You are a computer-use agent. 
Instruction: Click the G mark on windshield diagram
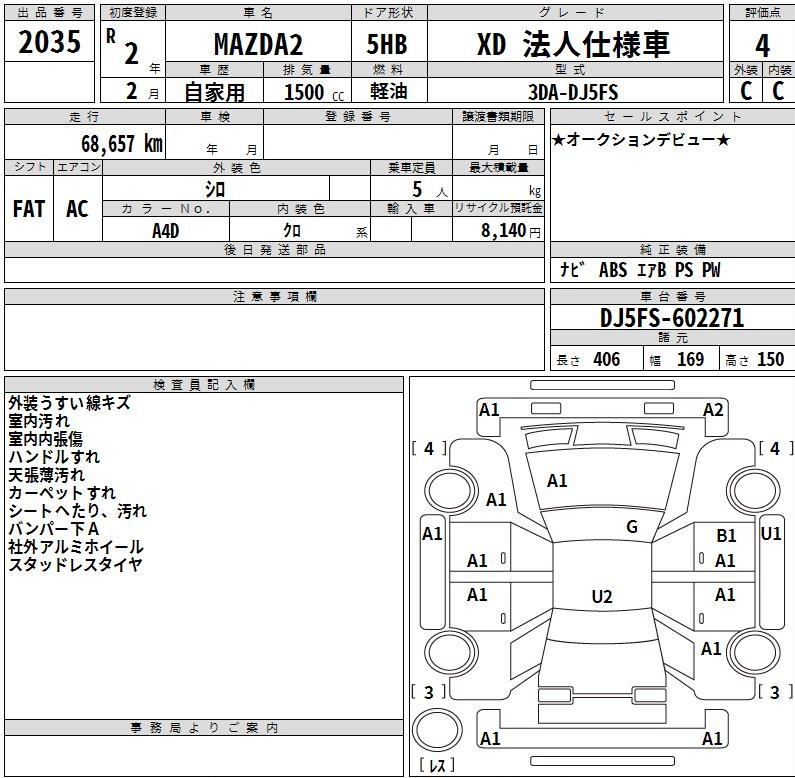coord(632,527)
